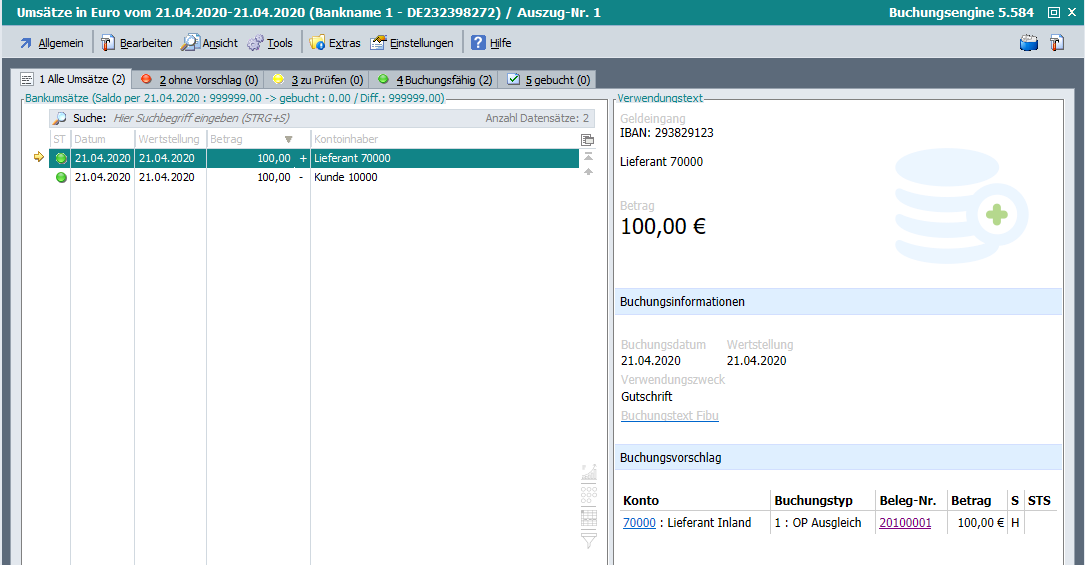The height and width of the screenshot is (565, 1085).
Task: Switch to '4 Buchungsfähig' tab
Action: [x=434, y=80]
